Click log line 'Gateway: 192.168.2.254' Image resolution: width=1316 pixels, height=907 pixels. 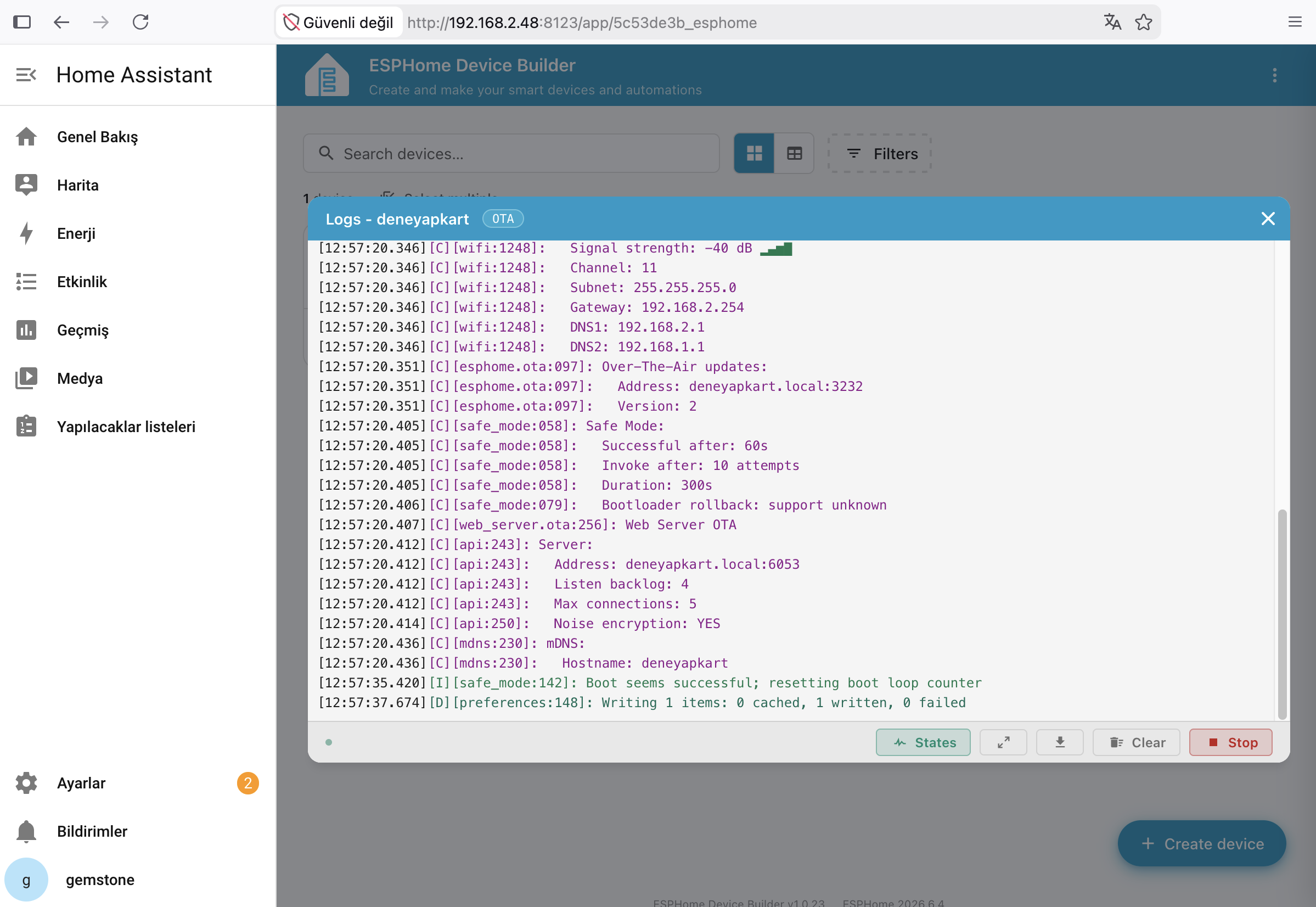531,307
